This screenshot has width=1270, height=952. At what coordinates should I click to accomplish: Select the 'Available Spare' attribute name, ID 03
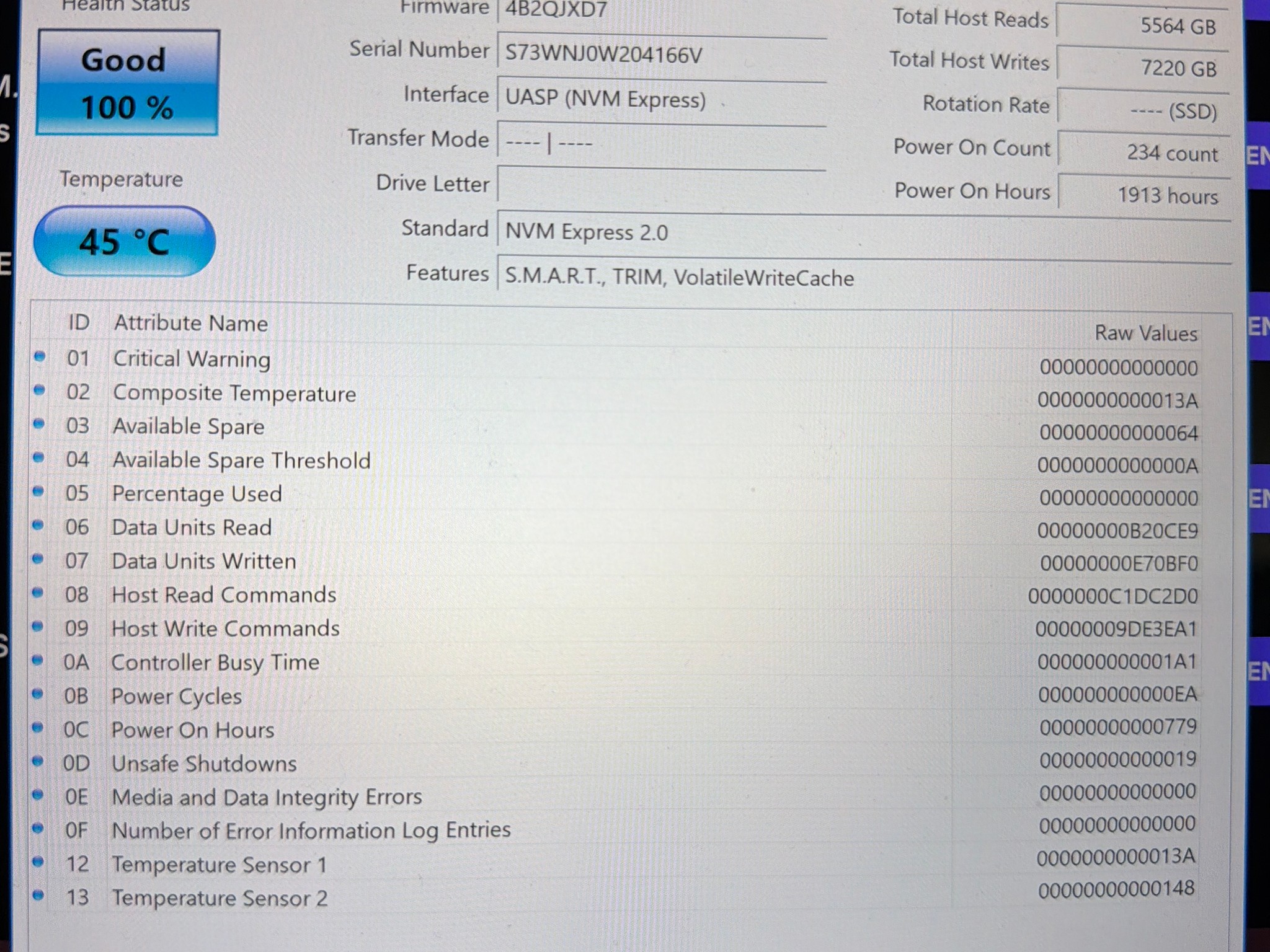click(x=189, y=426)
